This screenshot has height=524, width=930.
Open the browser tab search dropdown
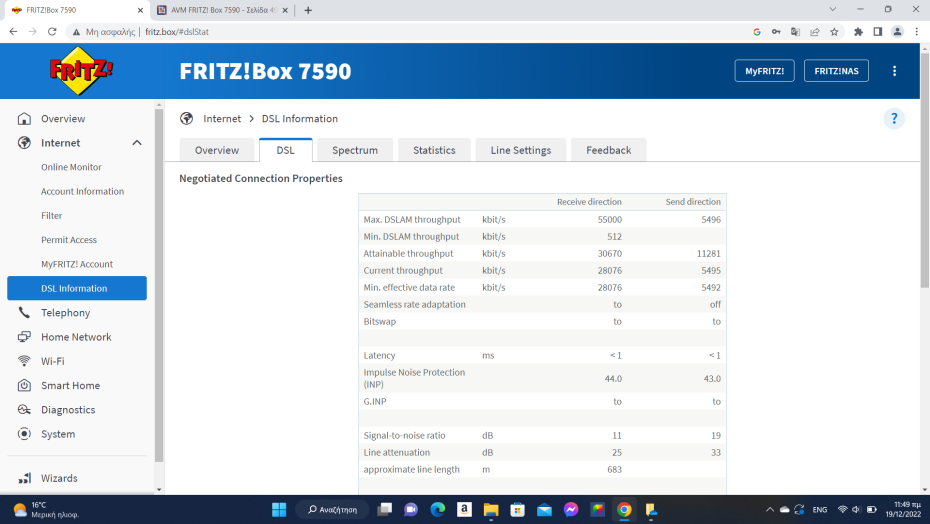[x=833, y=9]
